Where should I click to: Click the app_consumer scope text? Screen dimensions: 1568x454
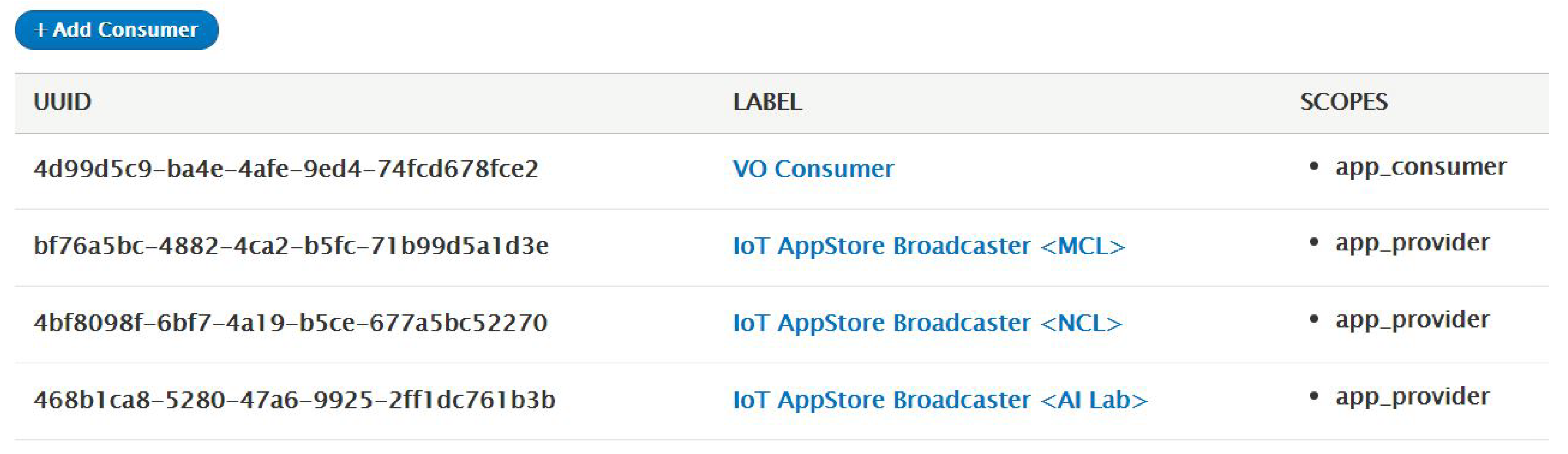[1420, 167]
